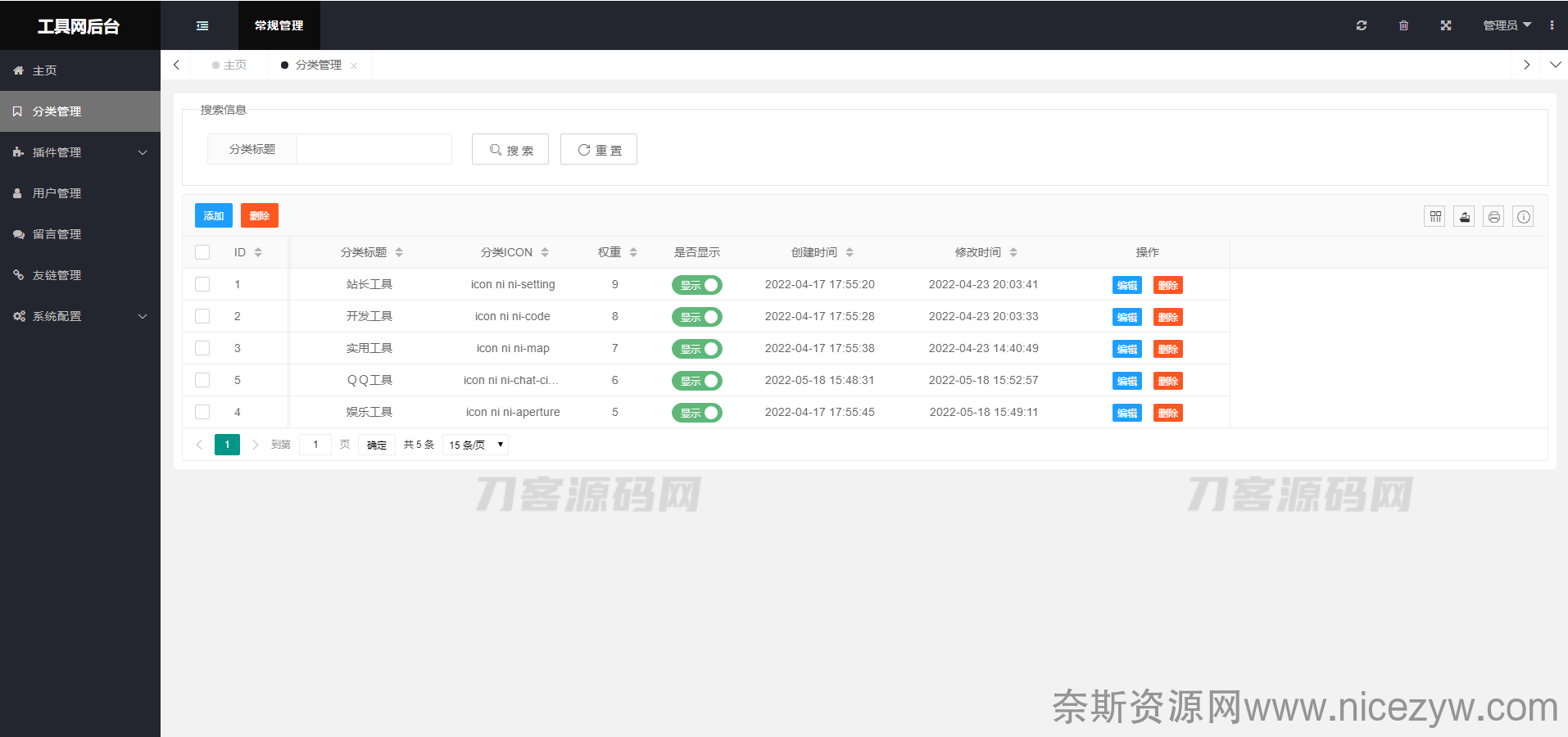Delete the 娱乐工具 row with 删除
Image resolution: width=1568 pixels, height=737 pixels.
coord(1168,413)
